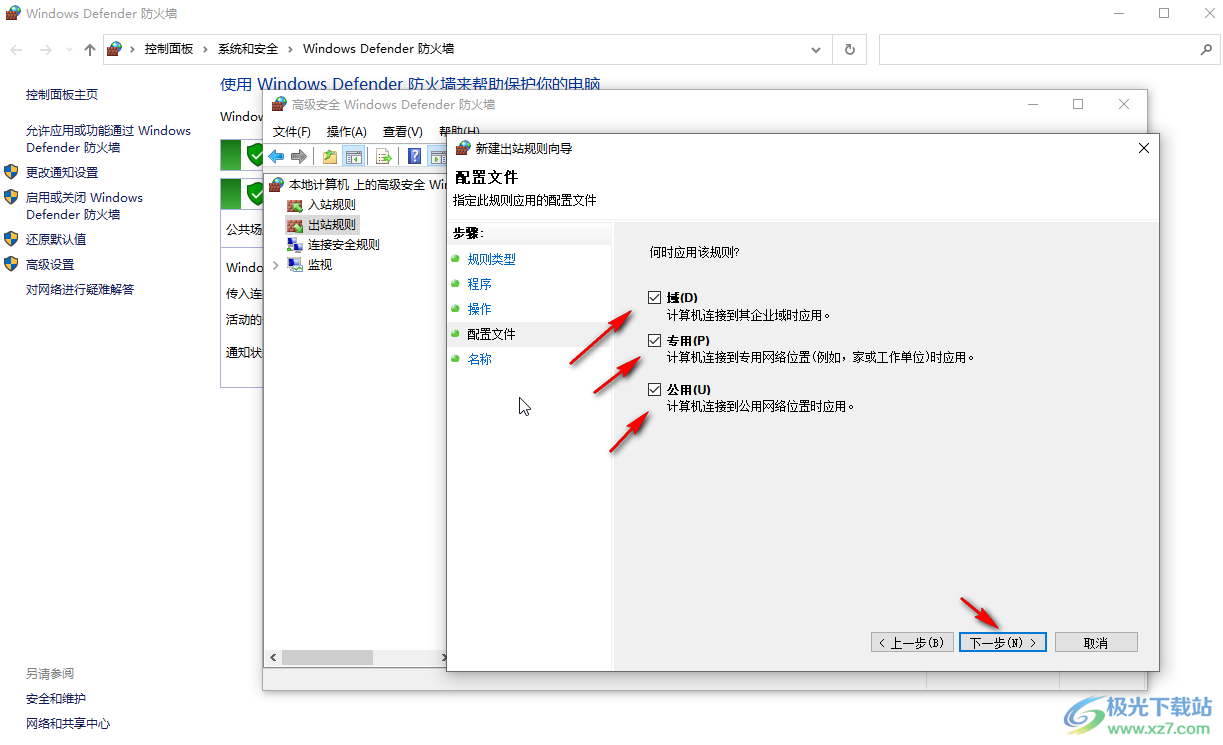Open 控制面板主页 link
Viewport: 1223px width, 745px height.
[62, 94]
